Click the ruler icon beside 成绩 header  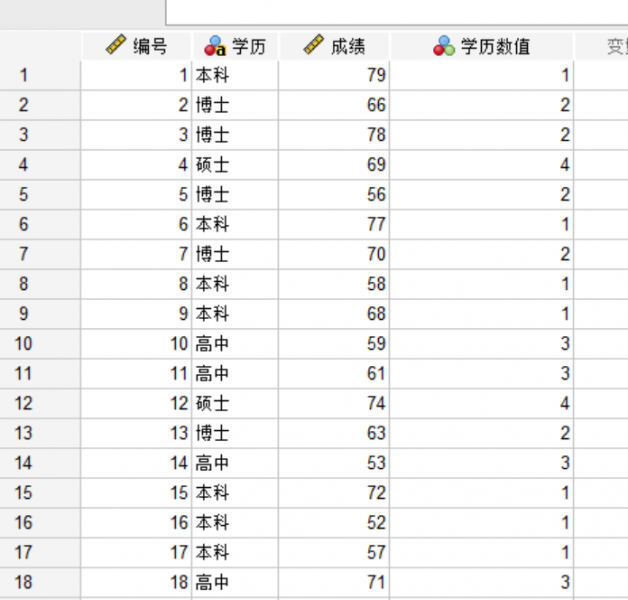[314, 45]
